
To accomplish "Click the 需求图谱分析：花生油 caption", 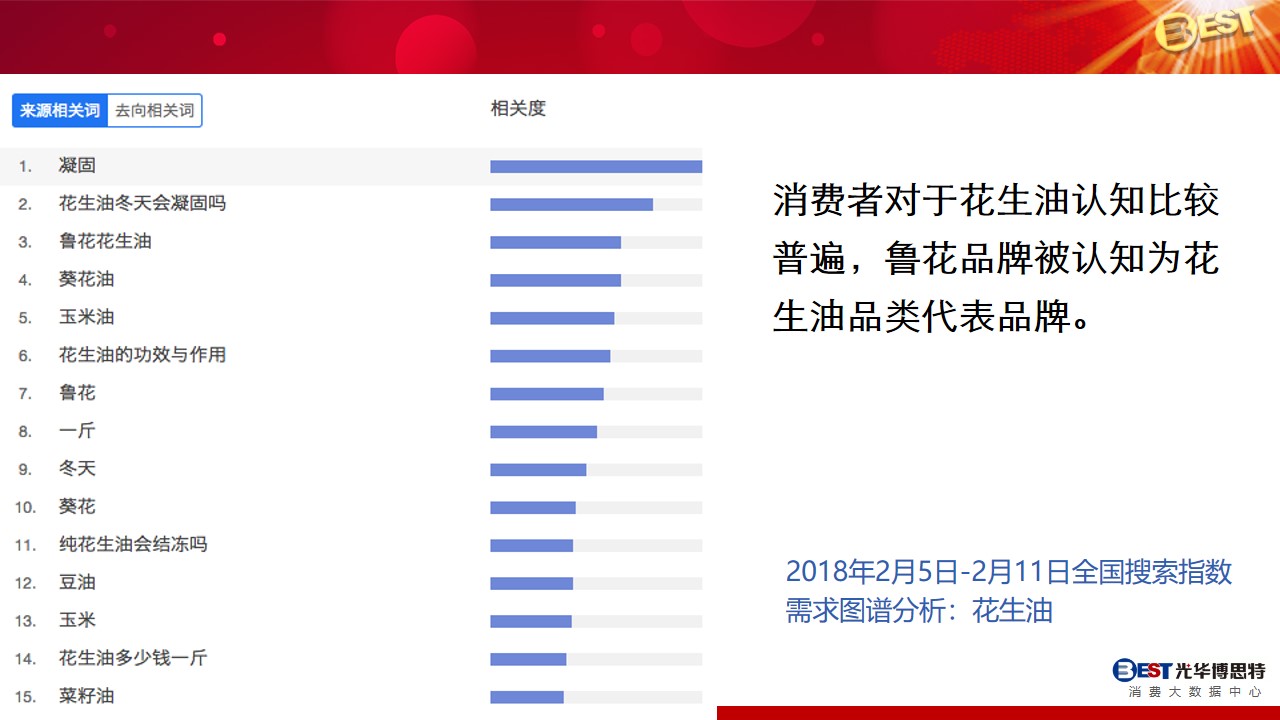I will point(919,610).
